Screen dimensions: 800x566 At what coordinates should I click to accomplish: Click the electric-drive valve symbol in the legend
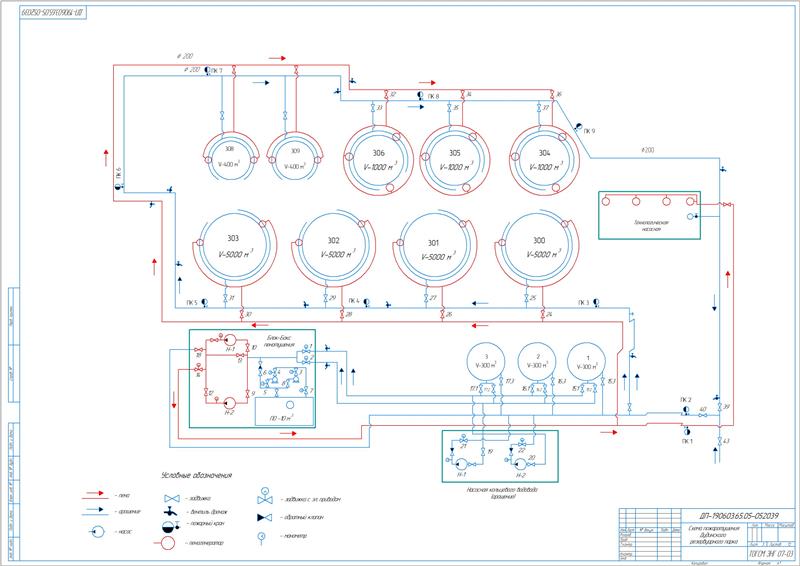coord(264,497)
